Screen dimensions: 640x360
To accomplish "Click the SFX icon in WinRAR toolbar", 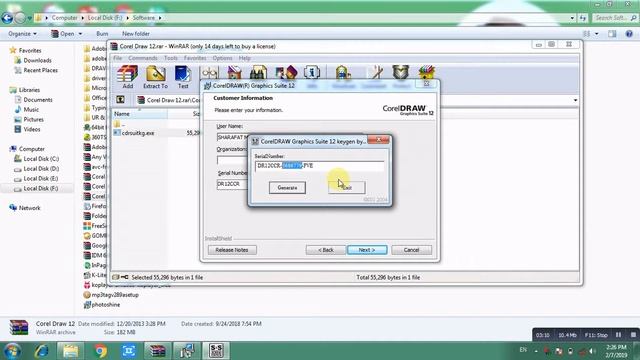I will tap(427, 72).
